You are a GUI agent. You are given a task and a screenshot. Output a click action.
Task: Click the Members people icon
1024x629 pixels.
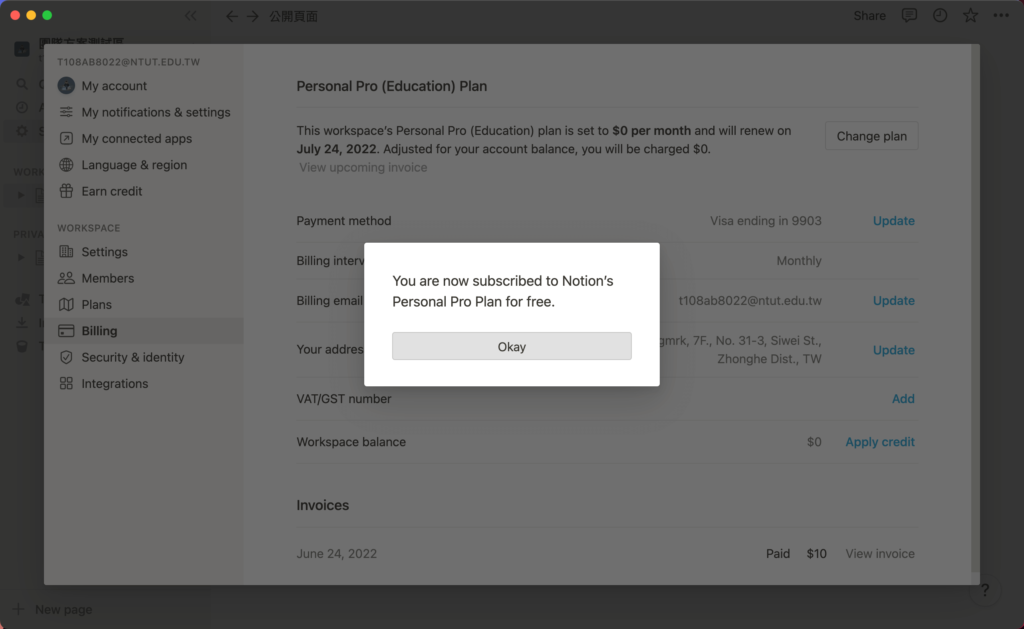click(x=66, y=278)
